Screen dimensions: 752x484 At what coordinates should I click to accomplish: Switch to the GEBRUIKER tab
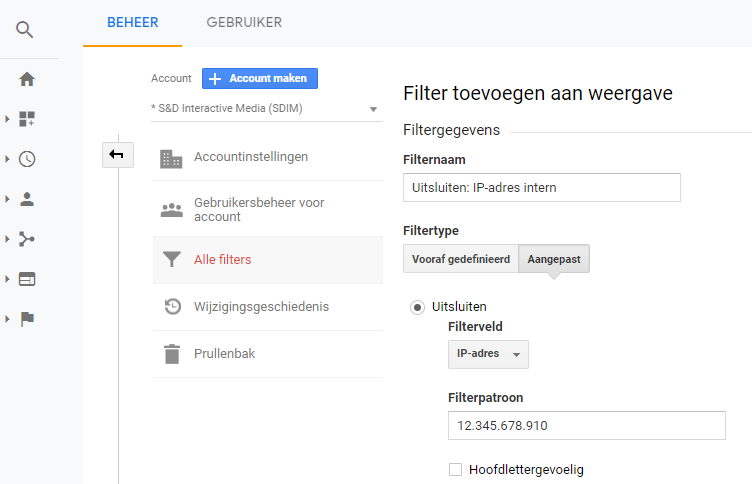click(x=244, y=23)
